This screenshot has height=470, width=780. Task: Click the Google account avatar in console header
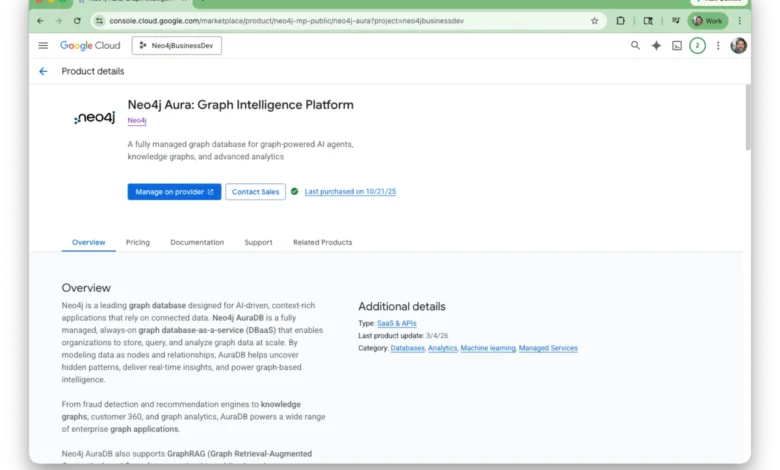[x=739, y=45]
